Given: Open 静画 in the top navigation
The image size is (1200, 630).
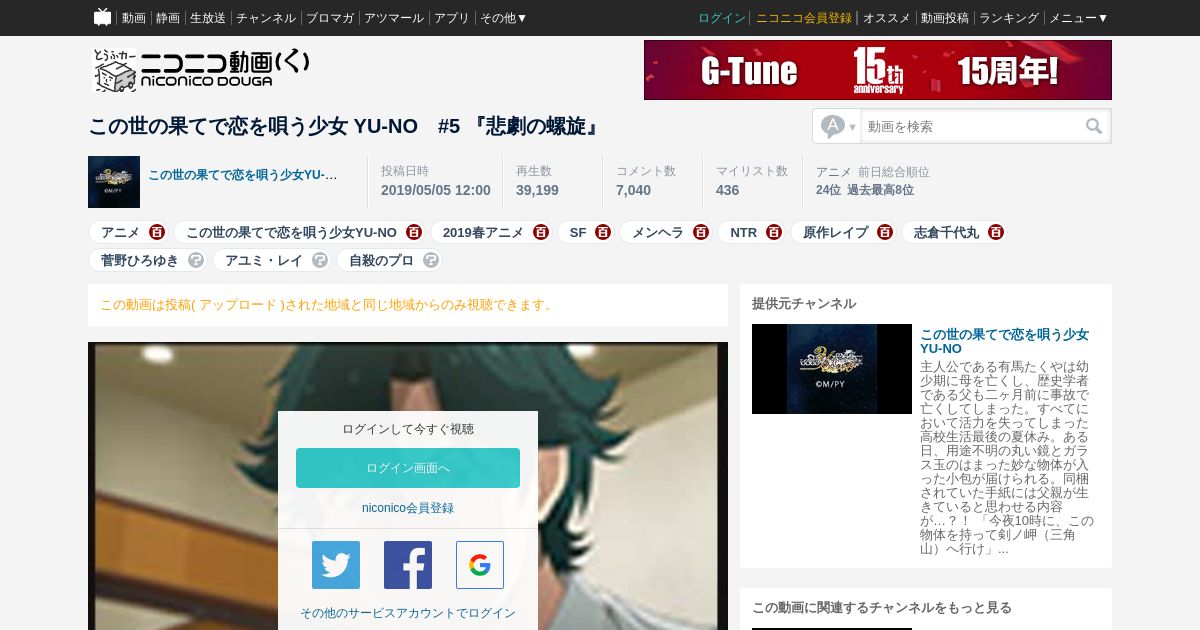Looking at the screenshot, I should point(168,18).
